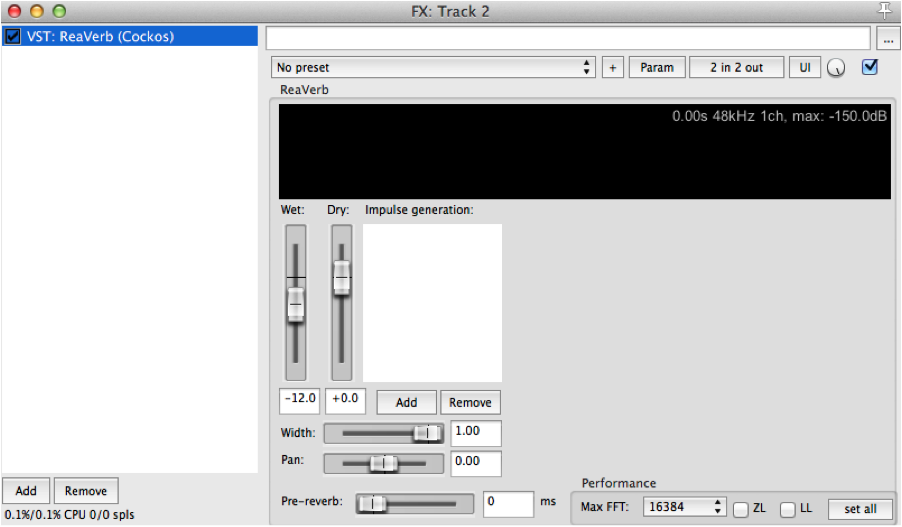
Task: Click the Impulse generation list box
Action: 432,303
